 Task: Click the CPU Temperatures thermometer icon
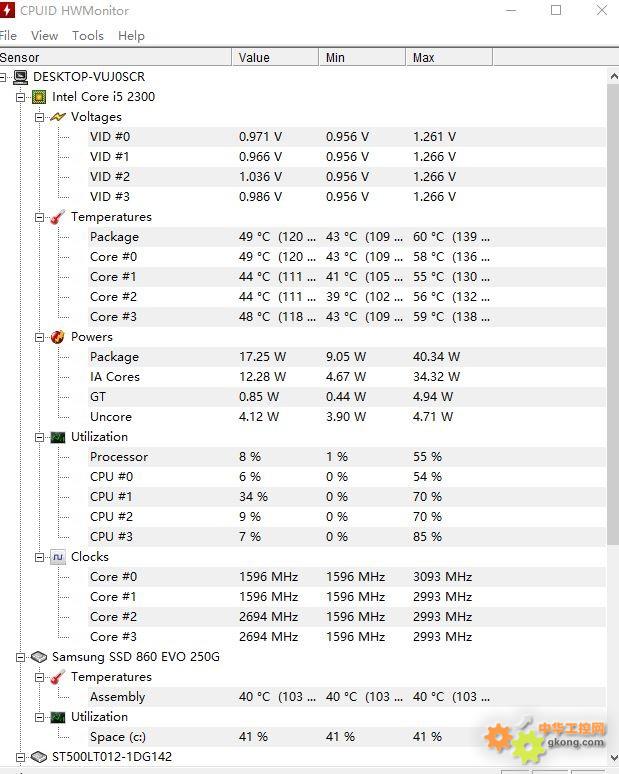[x=58, y=217]
